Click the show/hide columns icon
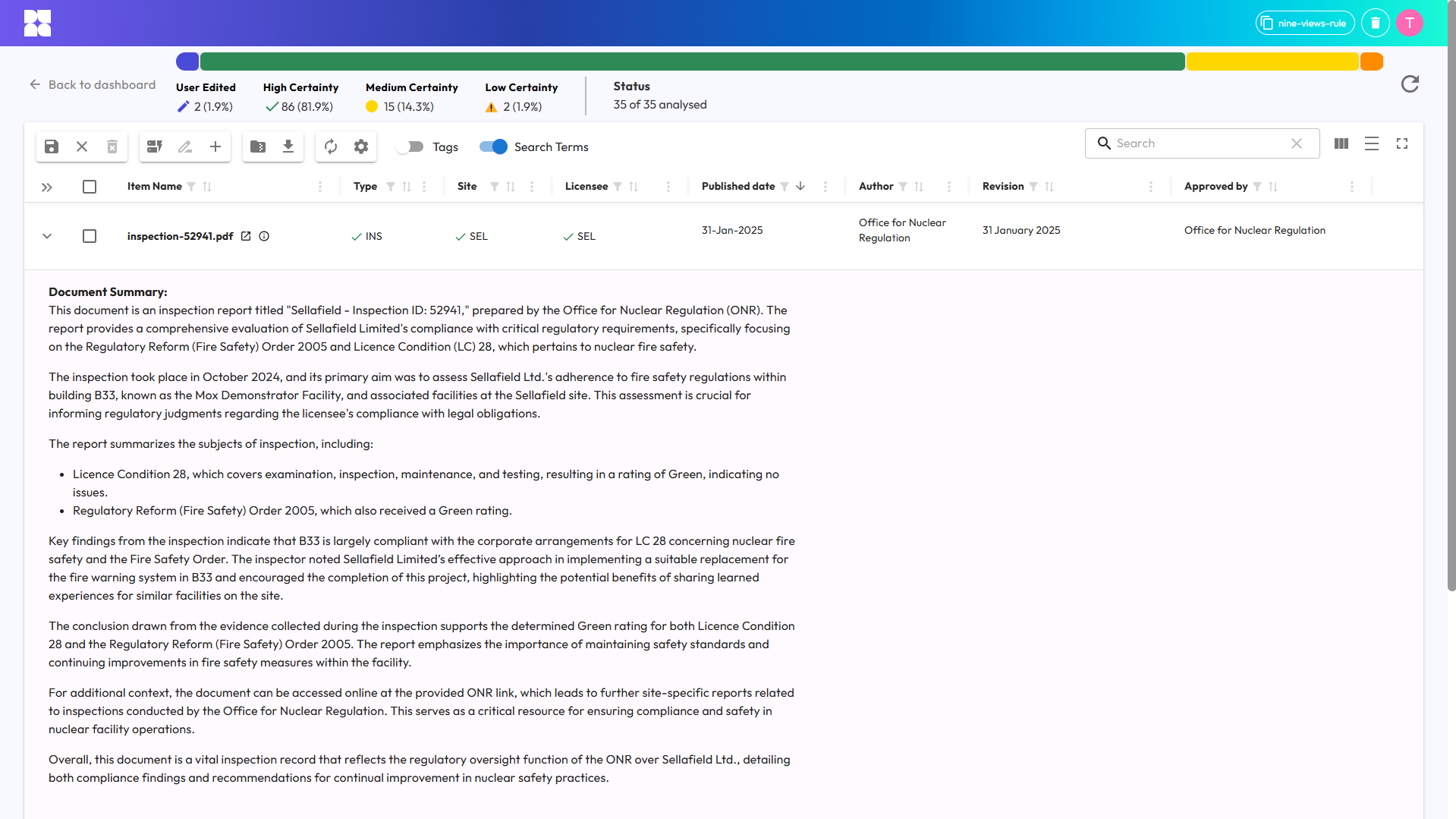Image resolution: width=1456 pixels, height=819 pixels. pyautogui.click(x=1341, y=143)
